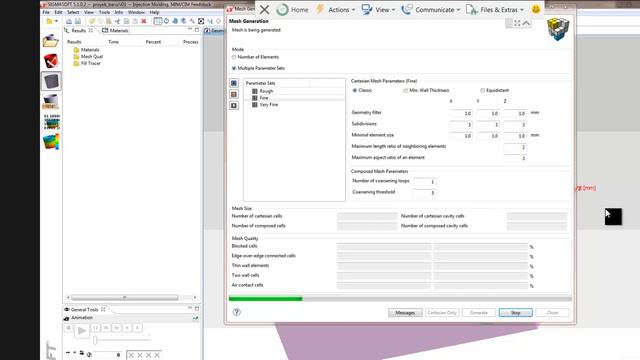Click the Messages button
640x360 pixels.
tap(405, 313)
